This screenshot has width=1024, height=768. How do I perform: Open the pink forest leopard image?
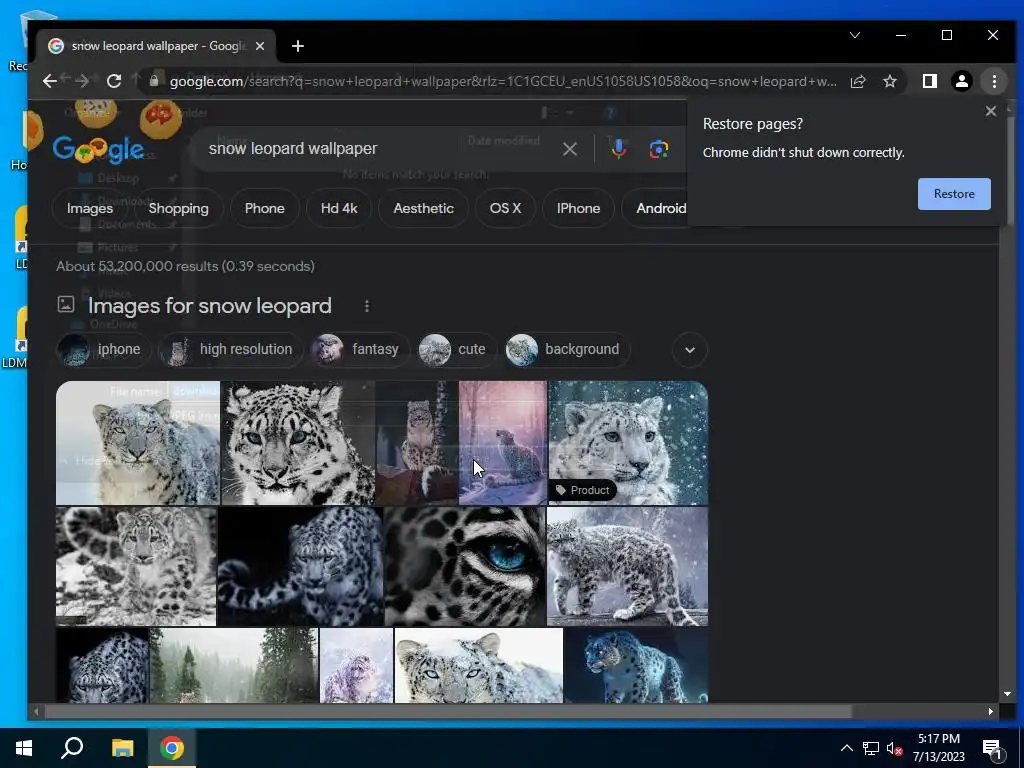503,443
